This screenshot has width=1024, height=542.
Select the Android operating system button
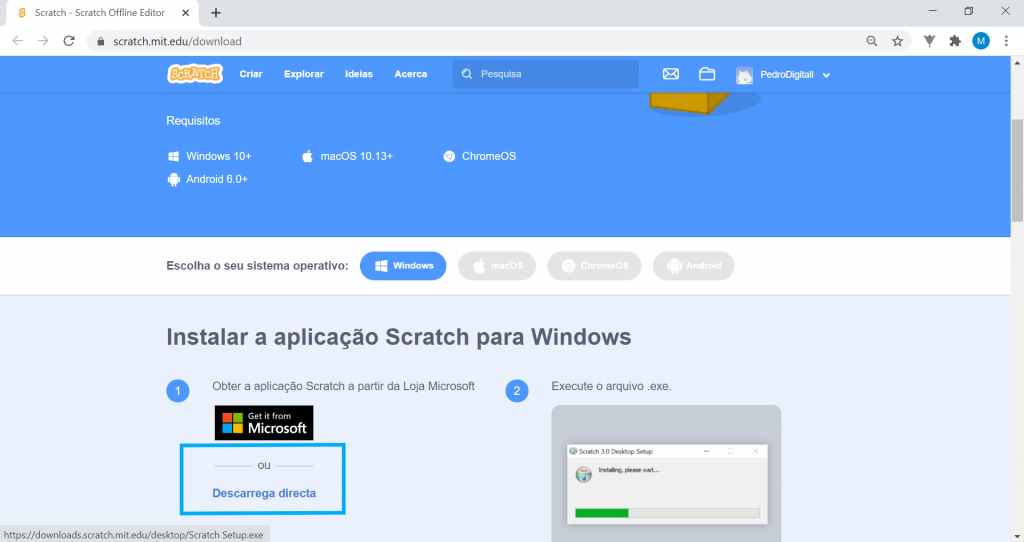coord(694,266)
